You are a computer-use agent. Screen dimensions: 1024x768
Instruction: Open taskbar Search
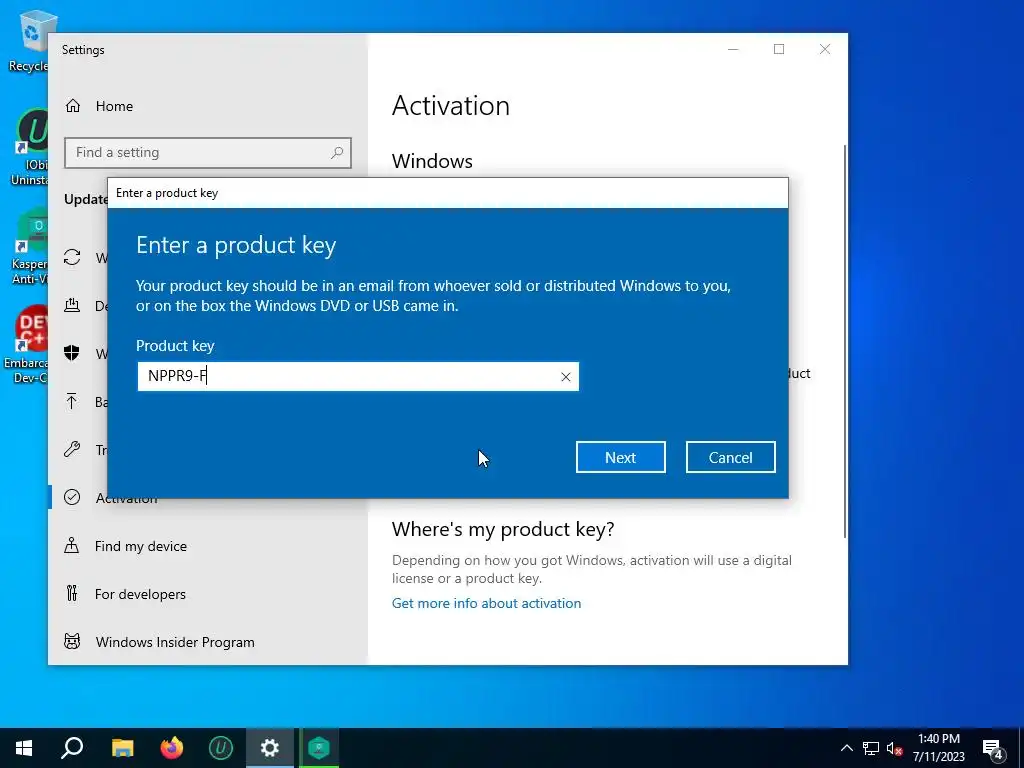pyautogui.click(x=72, y=748)
